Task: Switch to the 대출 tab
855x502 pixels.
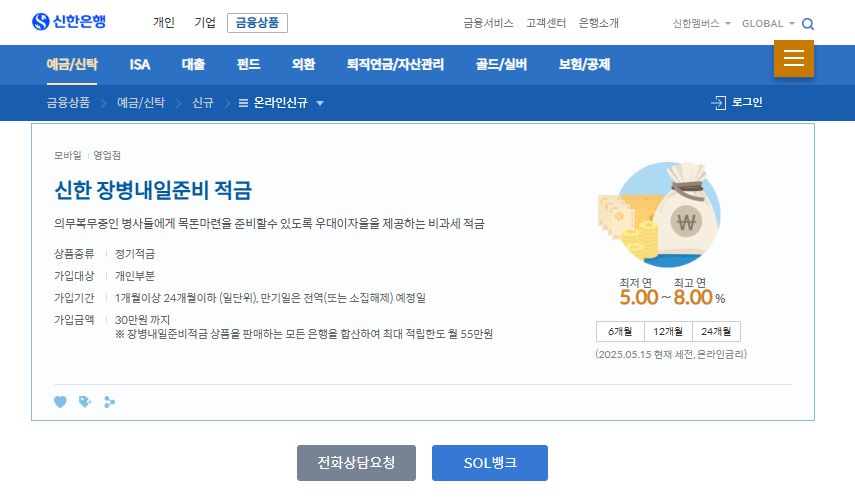Action: click(193, 64)
